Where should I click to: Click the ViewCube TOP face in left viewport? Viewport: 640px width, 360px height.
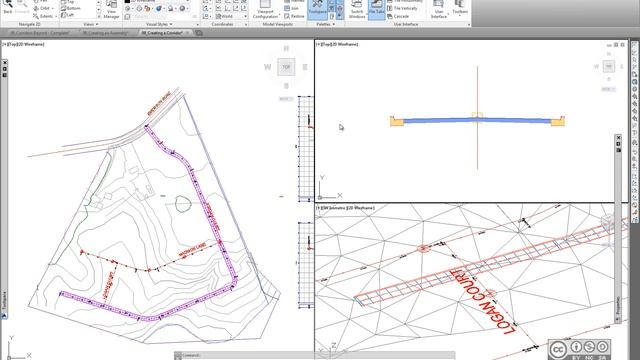click(x=286, y=67)
